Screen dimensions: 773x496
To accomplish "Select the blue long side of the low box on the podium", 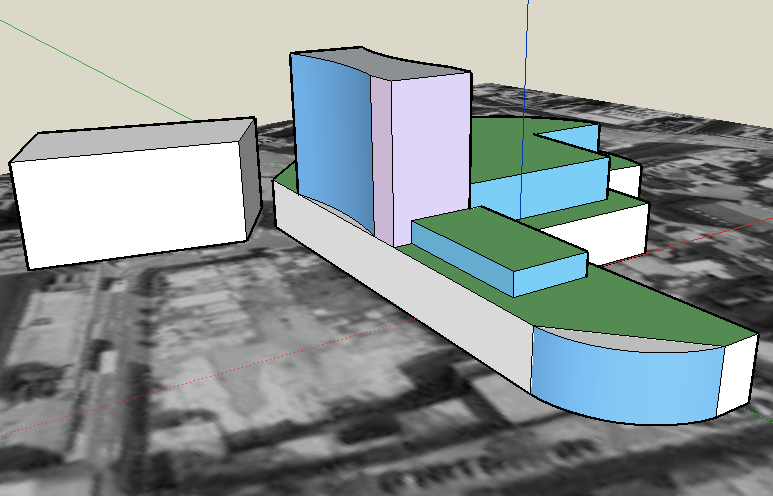I will 462,259.
